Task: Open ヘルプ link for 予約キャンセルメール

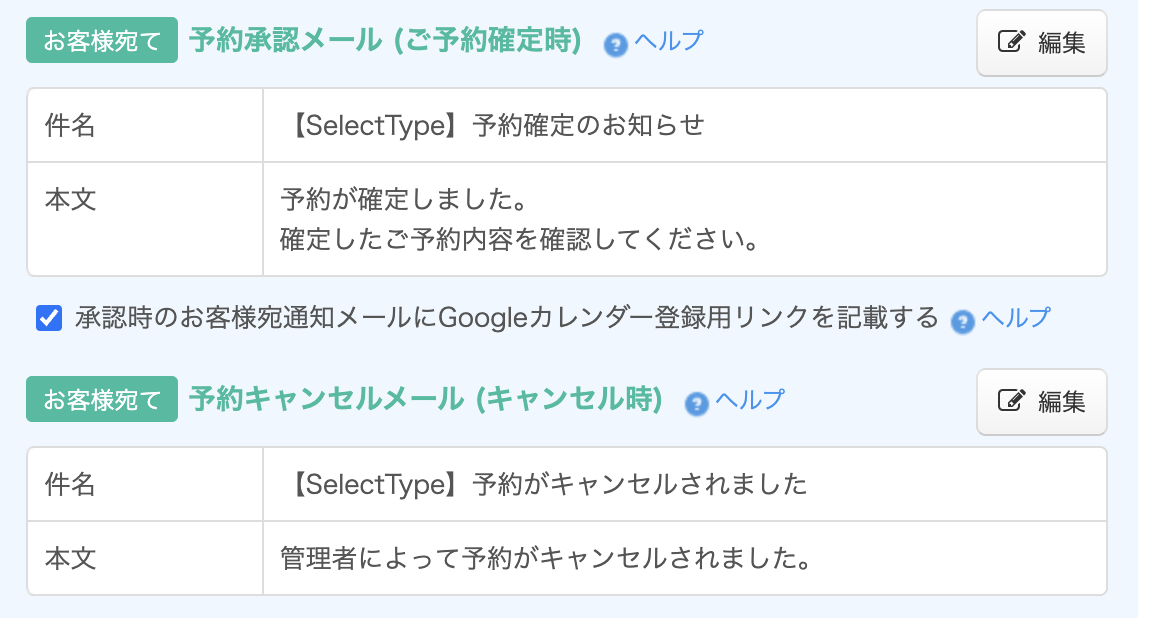Action: coord(750,400)
